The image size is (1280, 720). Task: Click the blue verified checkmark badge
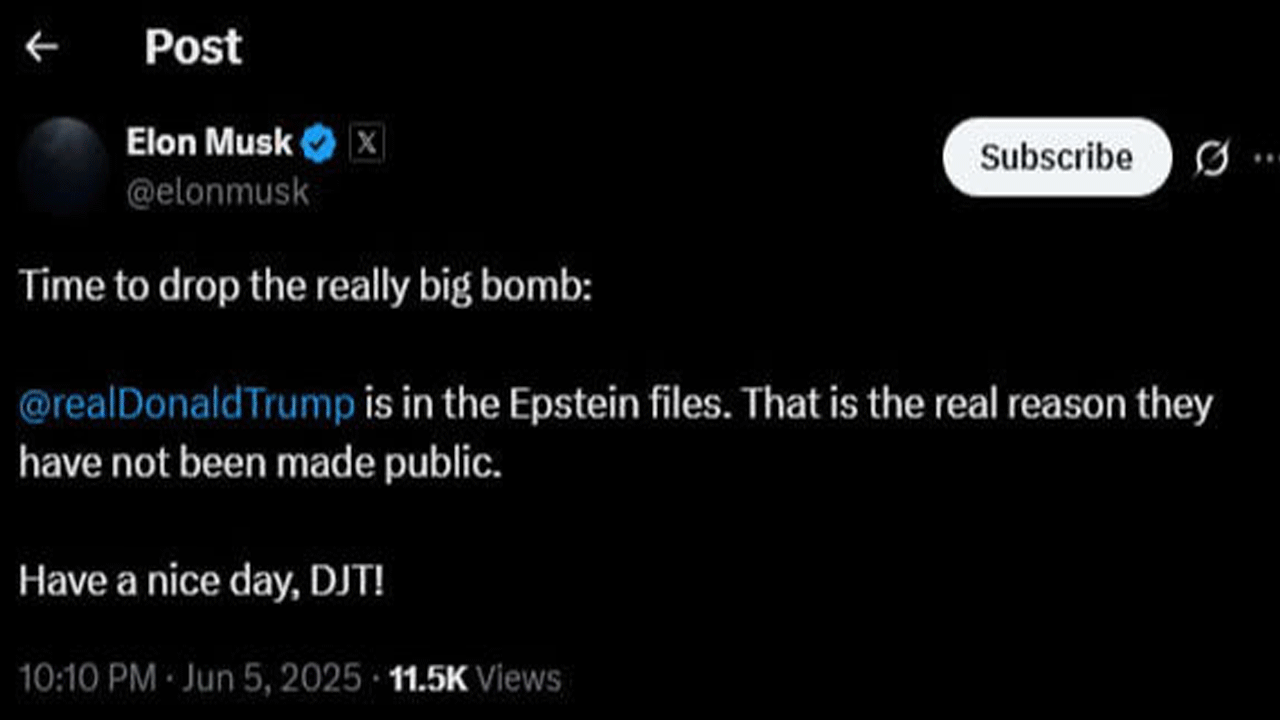(319, 144)
